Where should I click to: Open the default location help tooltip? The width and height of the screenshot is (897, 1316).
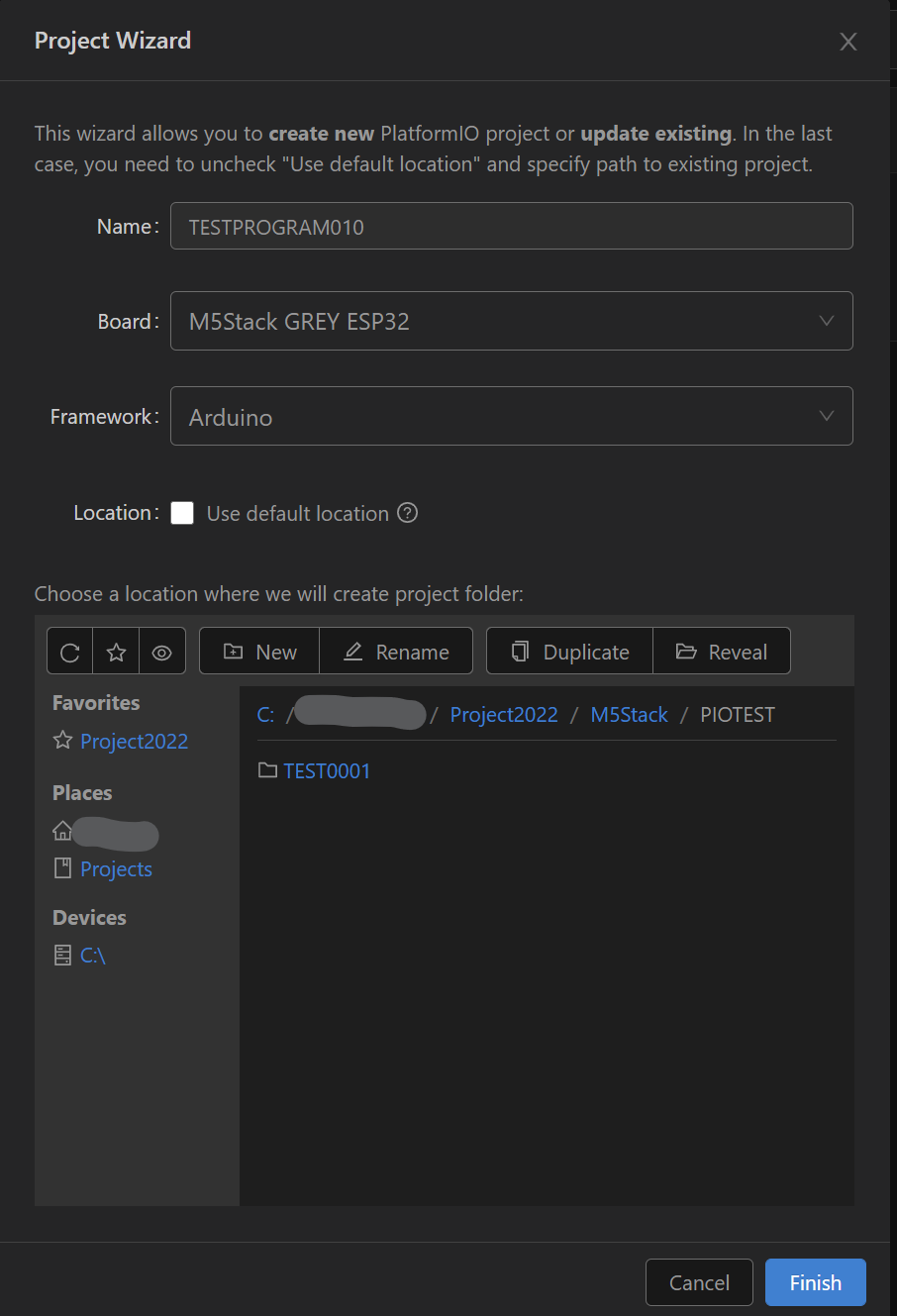tap(407, 513)
